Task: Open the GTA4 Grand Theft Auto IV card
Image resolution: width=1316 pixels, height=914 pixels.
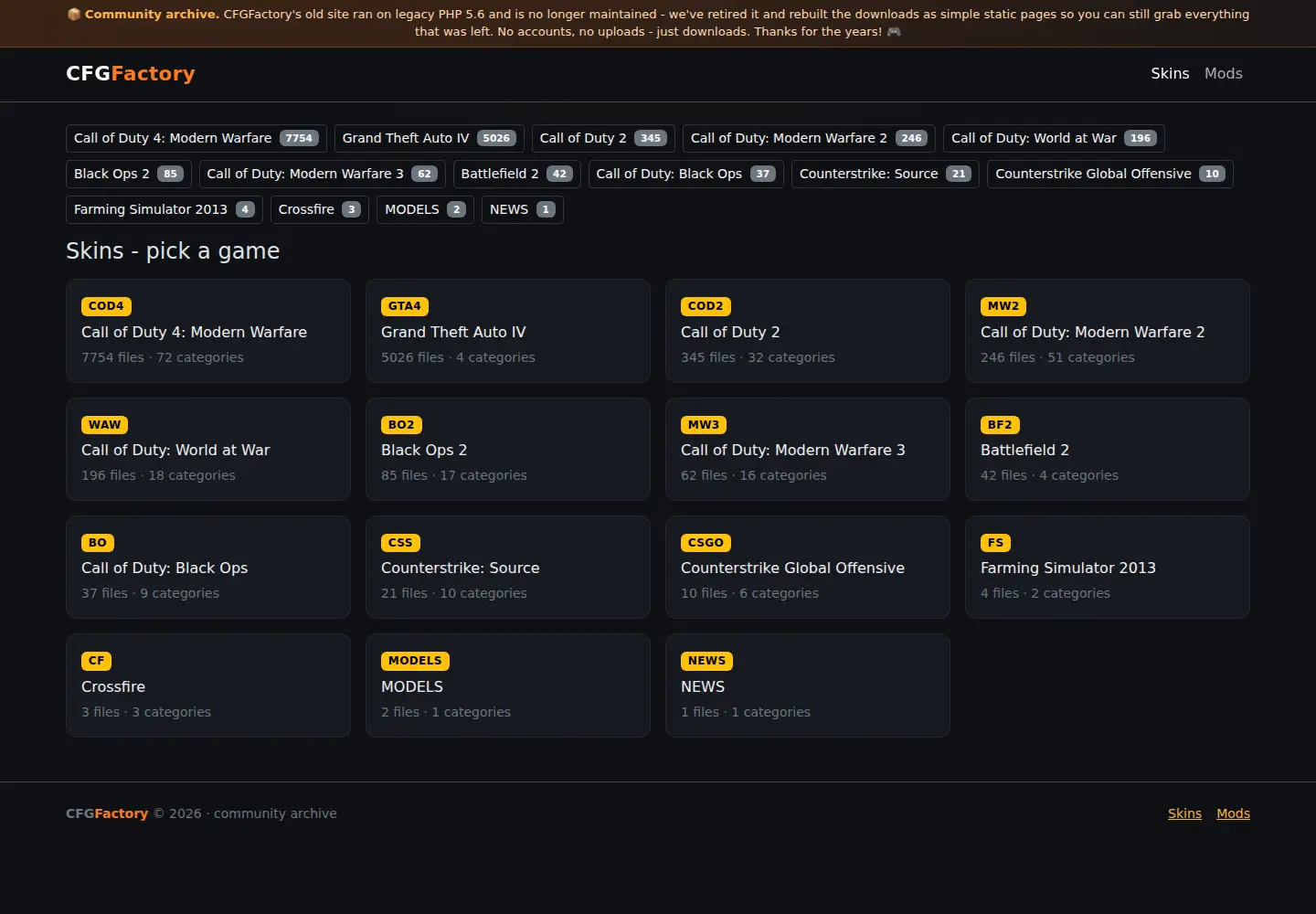Action: pos(508,331)
